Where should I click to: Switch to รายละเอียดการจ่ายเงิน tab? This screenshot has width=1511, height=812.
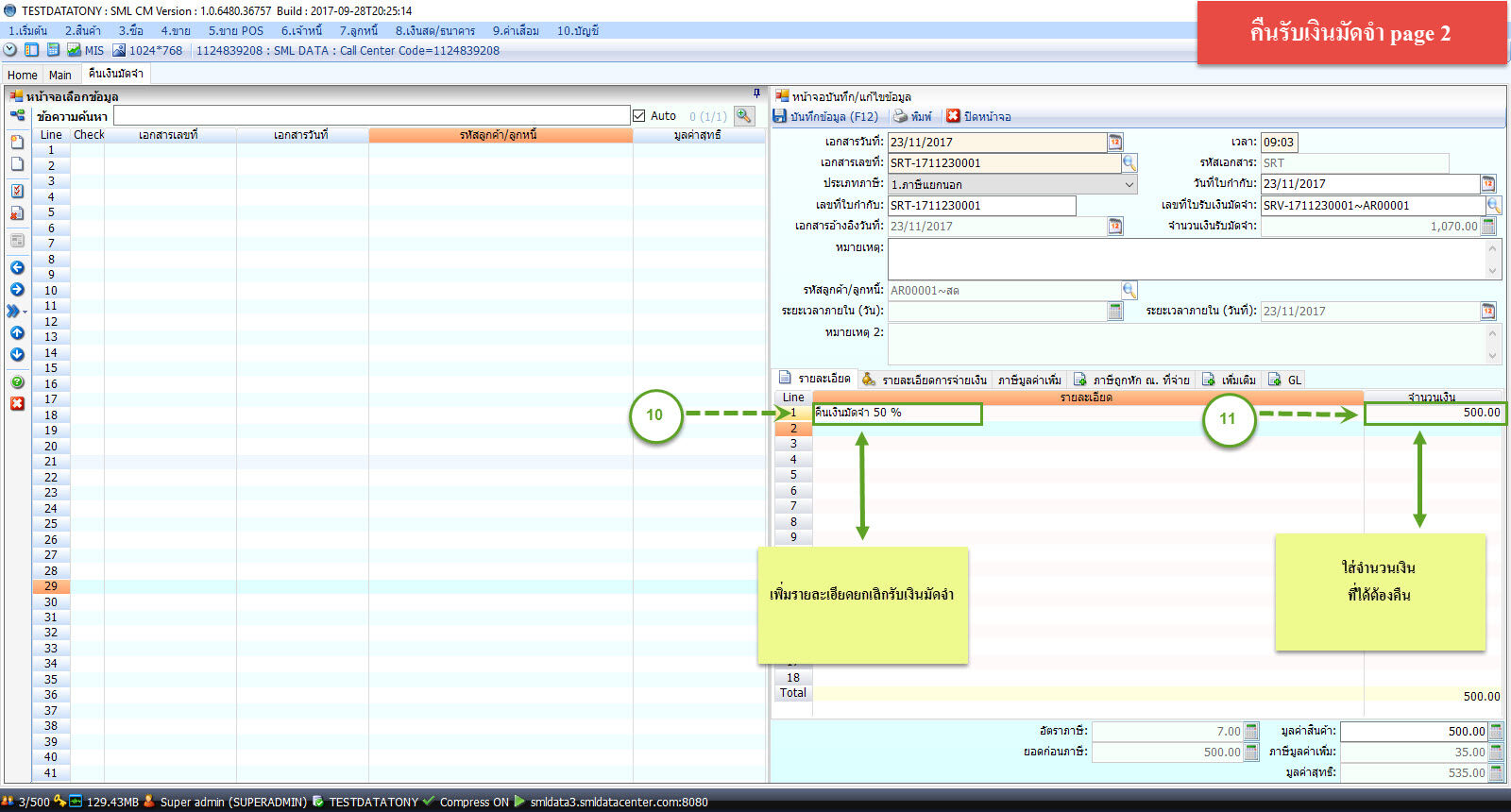tap(925, 380)
